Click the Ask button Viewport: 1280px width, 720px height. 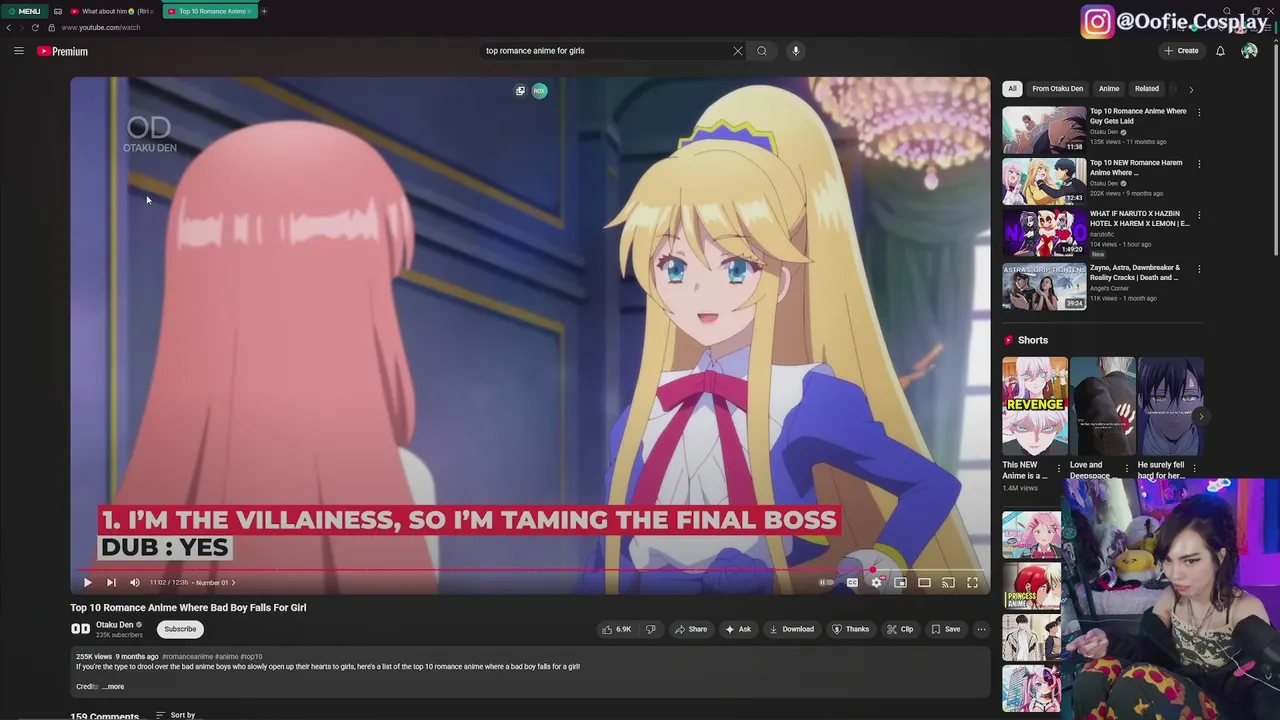pos(738,629)
